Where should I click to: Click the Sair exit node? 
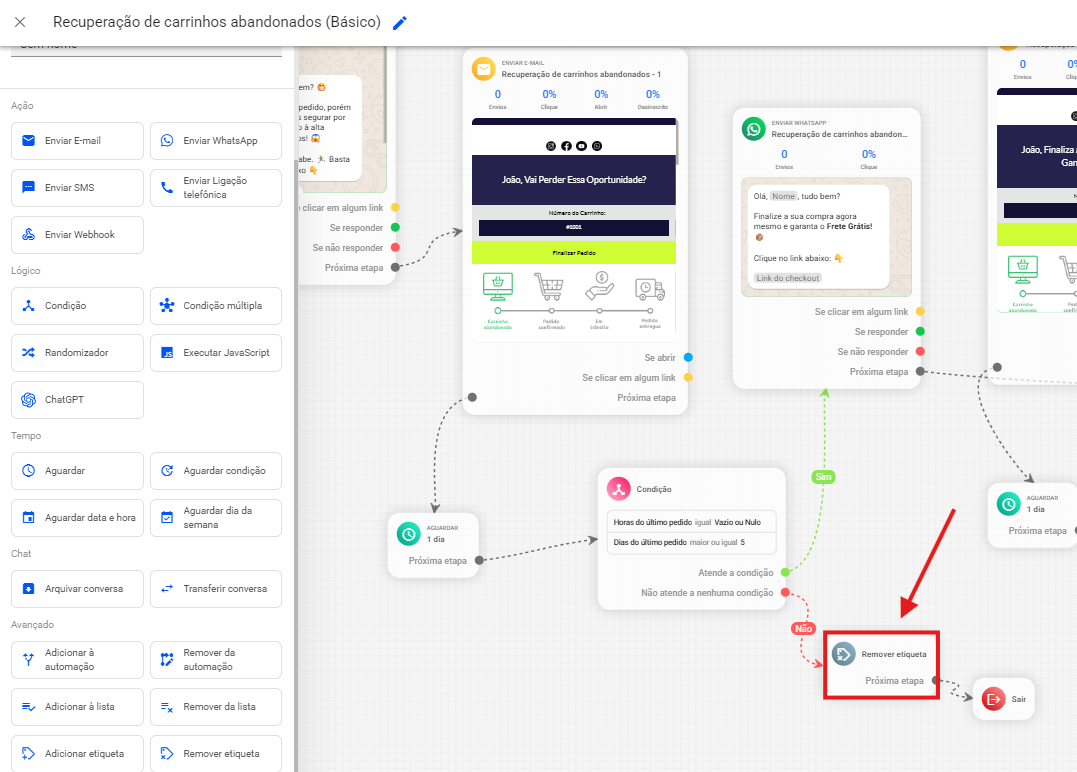click(x=1003, y=700)
